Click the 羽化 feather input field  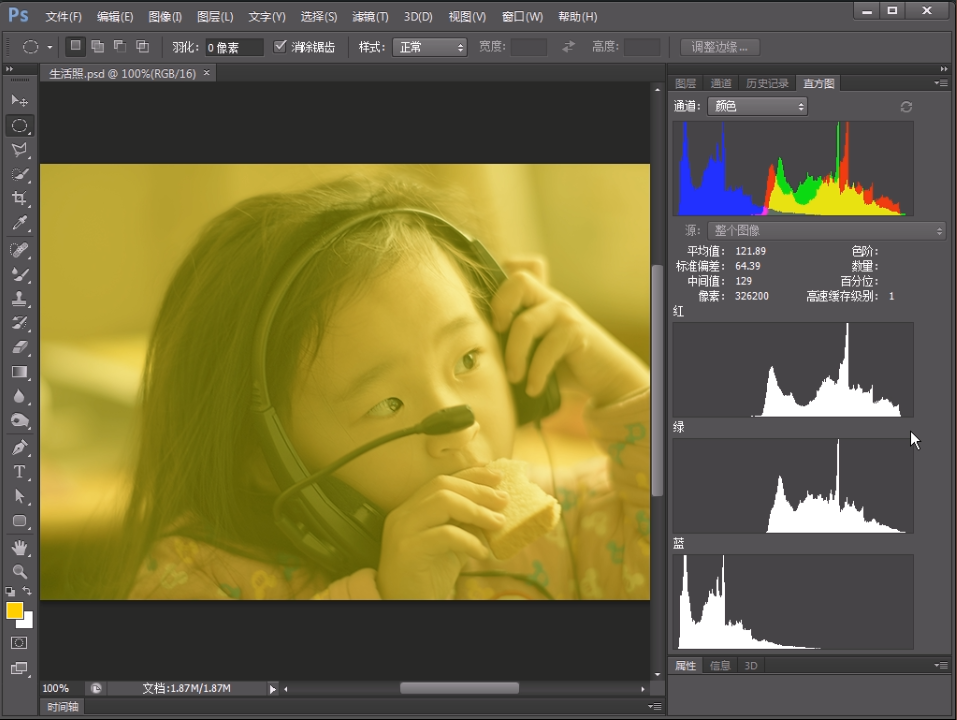click(234, 47)
